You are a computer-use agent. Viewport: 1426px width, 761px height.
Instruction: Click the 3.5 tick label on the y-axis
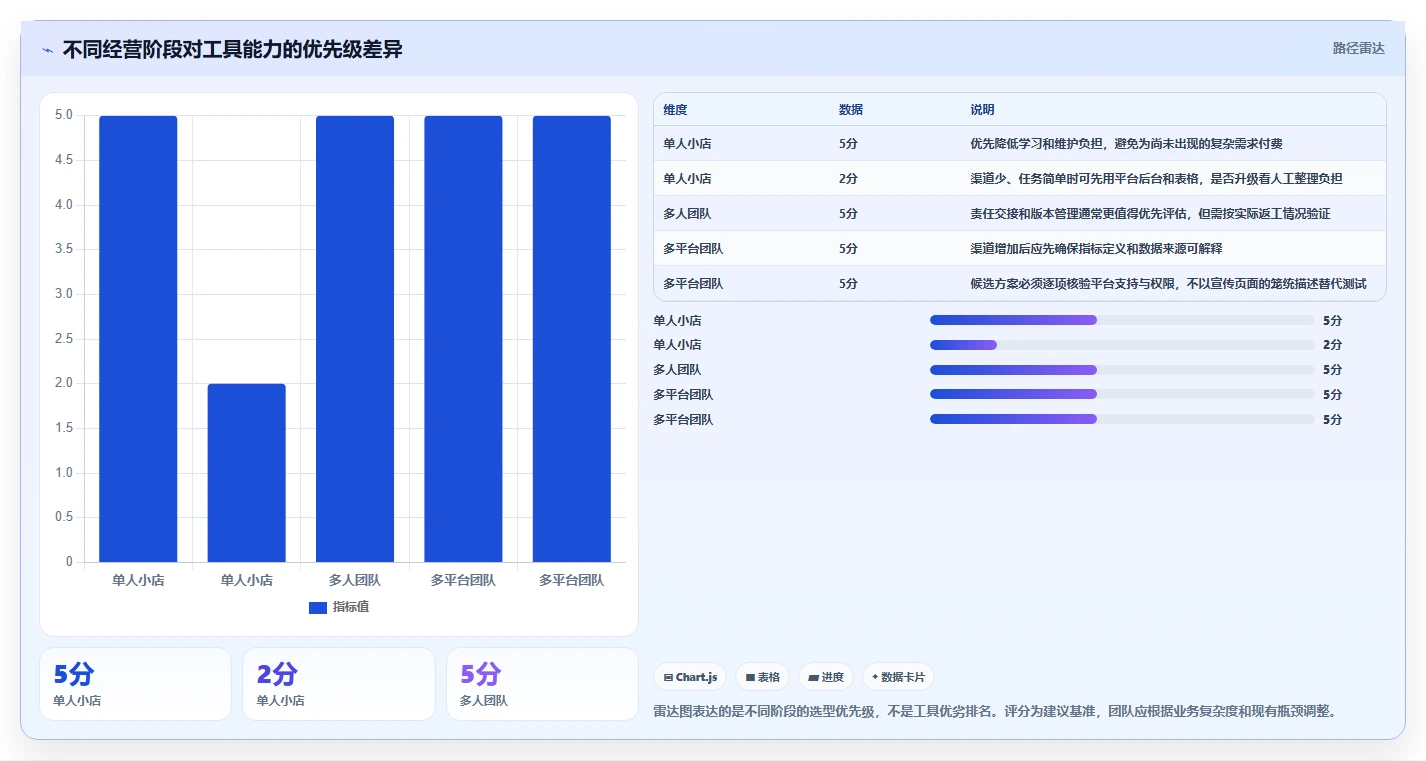(63, 250)
